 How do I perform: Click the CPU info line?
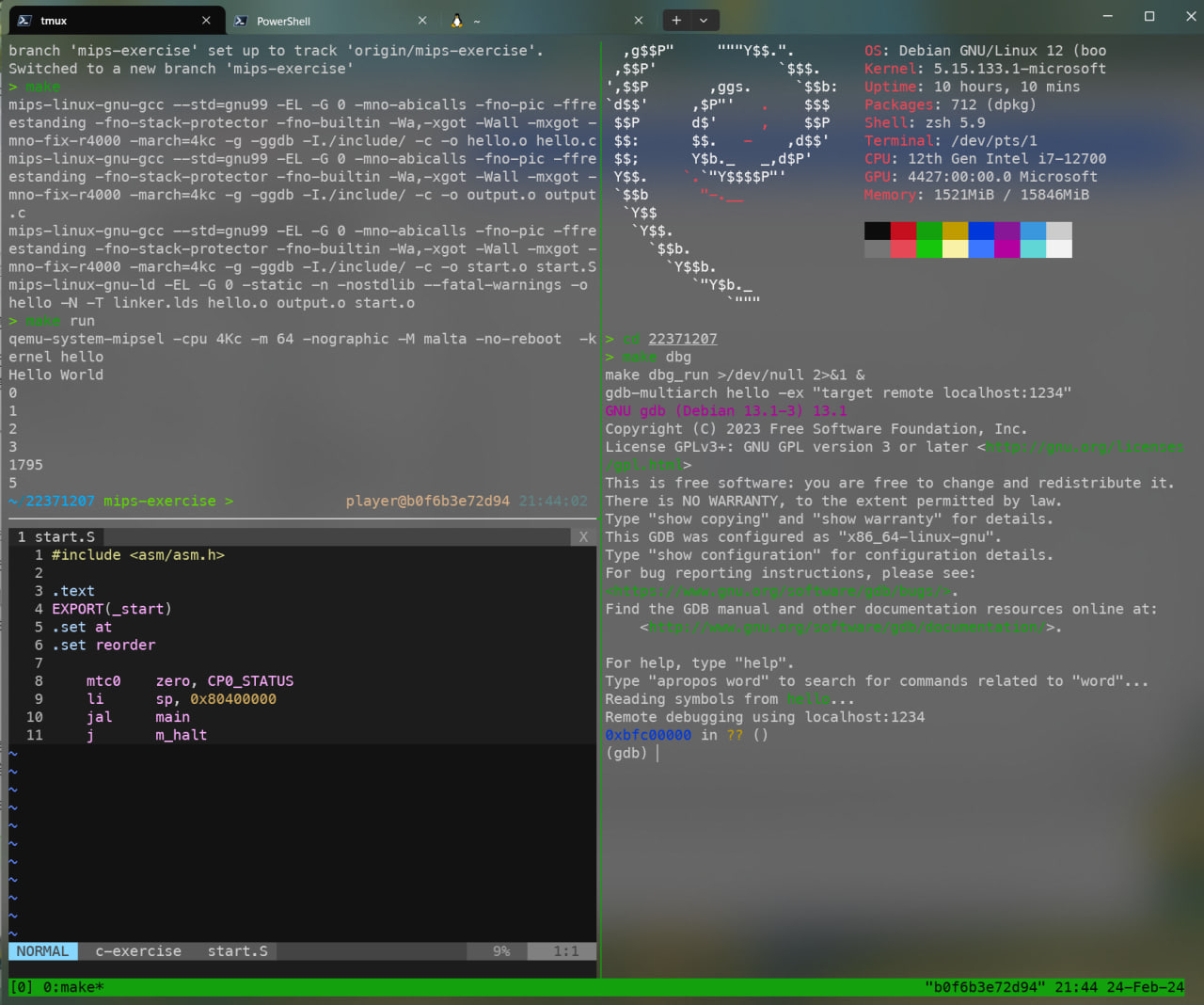pos(986,159)
